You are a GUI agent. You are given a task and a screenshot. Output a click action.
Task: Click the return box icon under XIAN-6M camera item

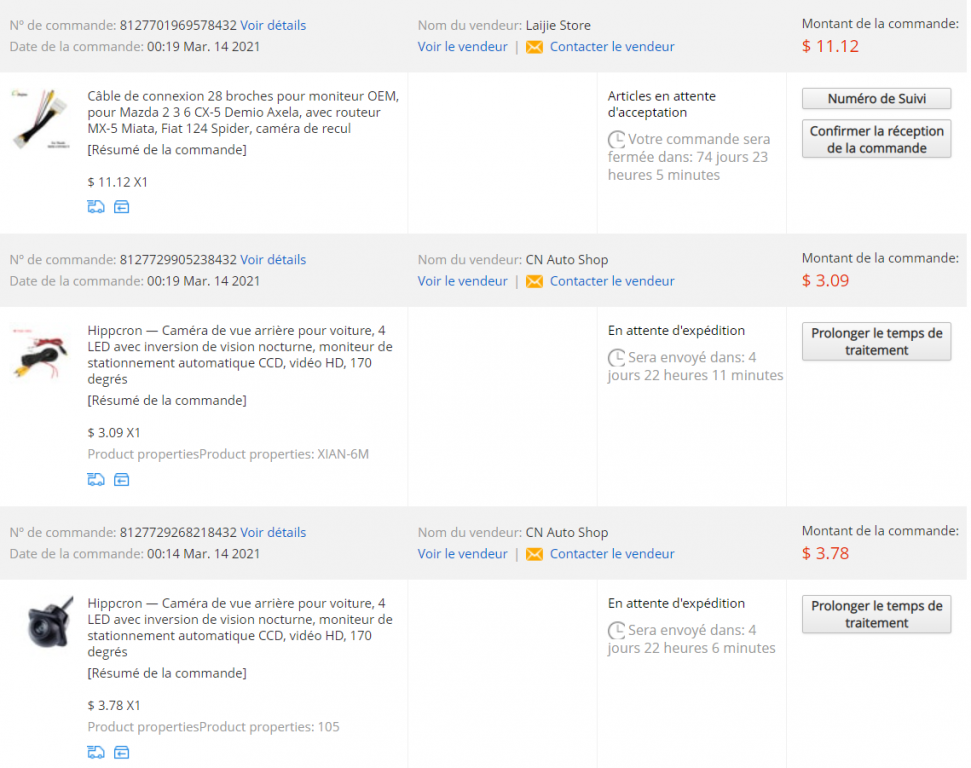pos(121,479)
